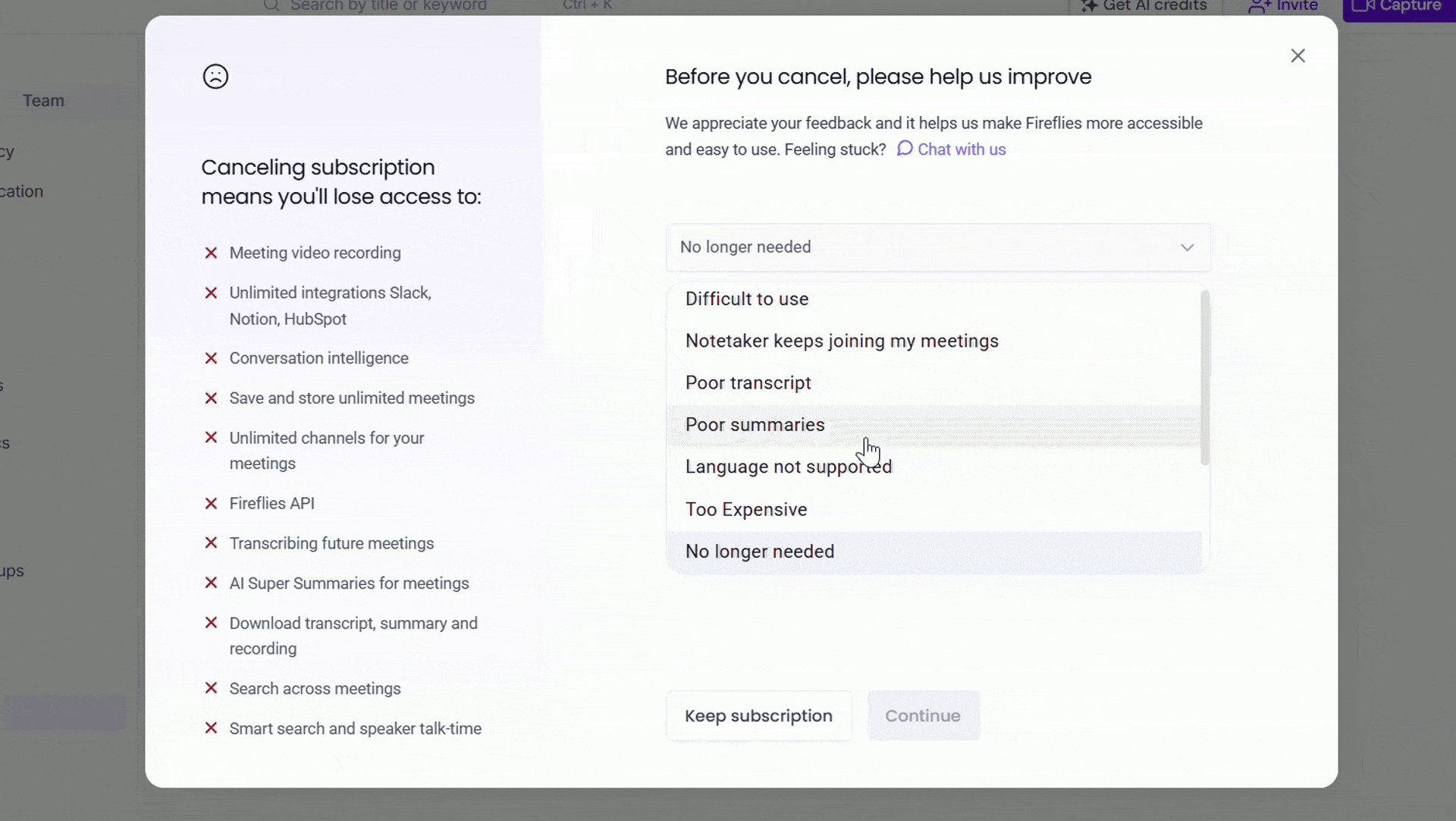Click the 'Transcribing future meetings' text
The height and width of the screenshot is (821, 1456).
[331, 543]
